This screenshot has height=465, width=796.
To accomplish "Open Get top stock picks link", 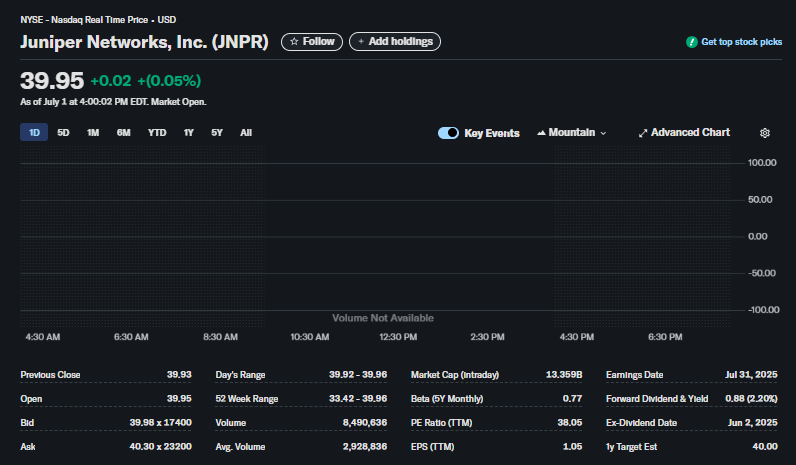I will [741, 42].
